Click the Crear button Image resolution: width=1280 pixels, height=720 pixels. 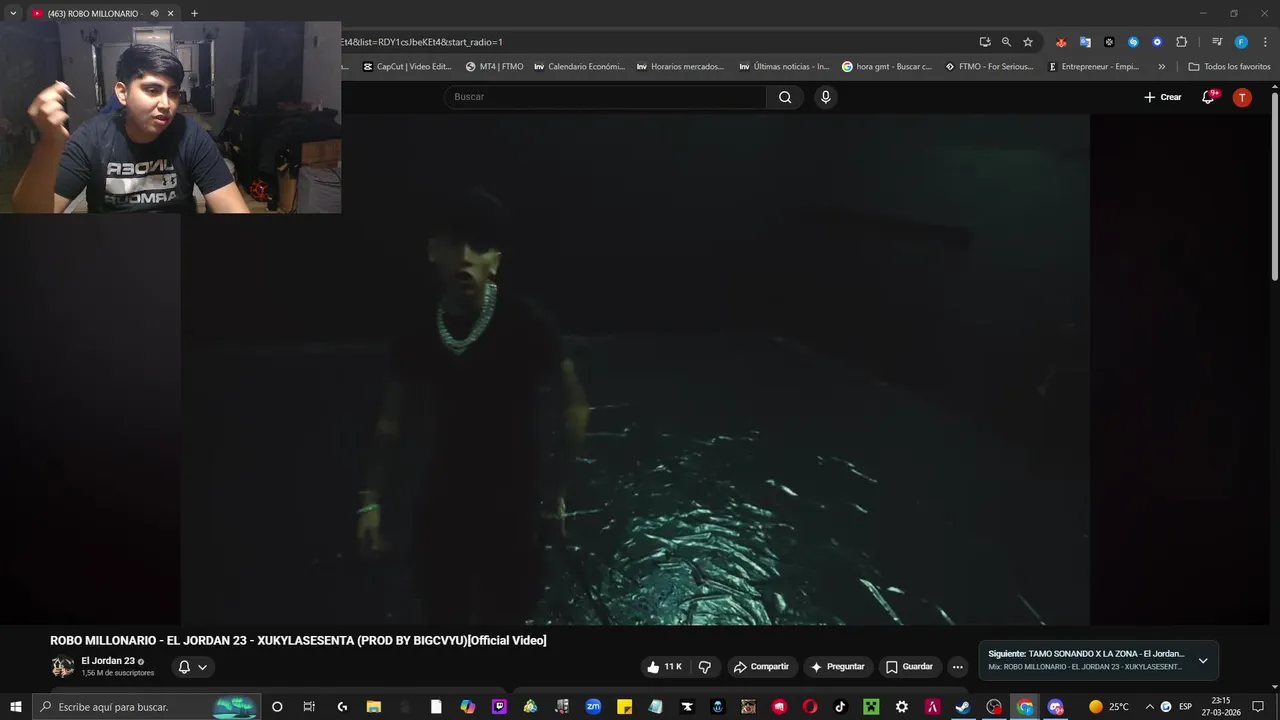(1163, 97)
